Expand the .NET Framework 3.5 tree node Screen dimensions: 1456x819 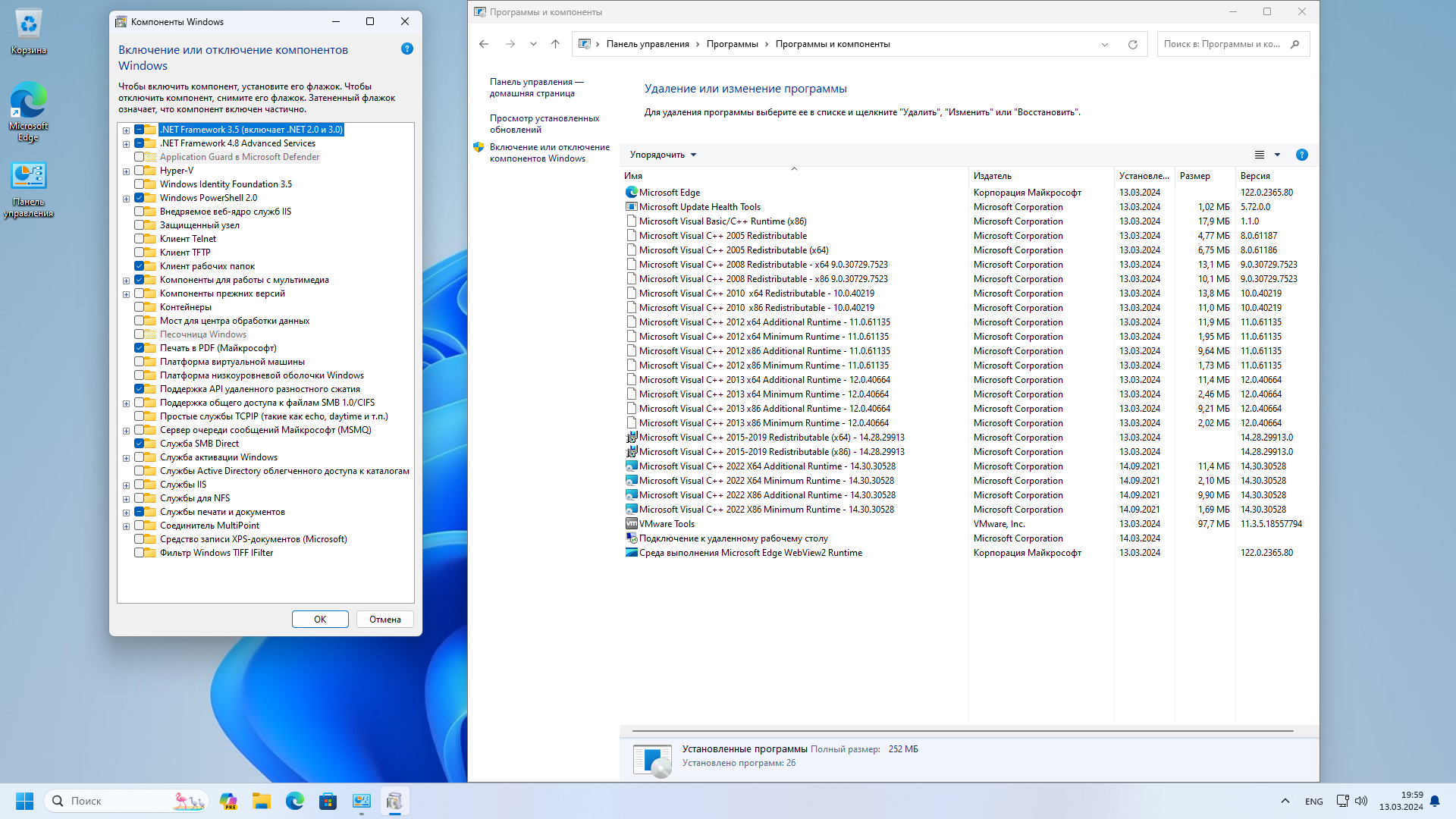point(126,130)
